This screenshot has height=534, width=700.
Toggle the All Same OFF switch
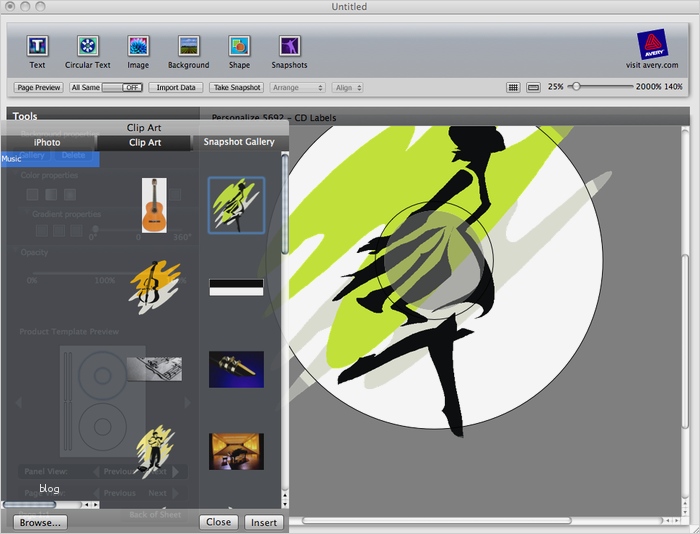[x=122, y=88]
